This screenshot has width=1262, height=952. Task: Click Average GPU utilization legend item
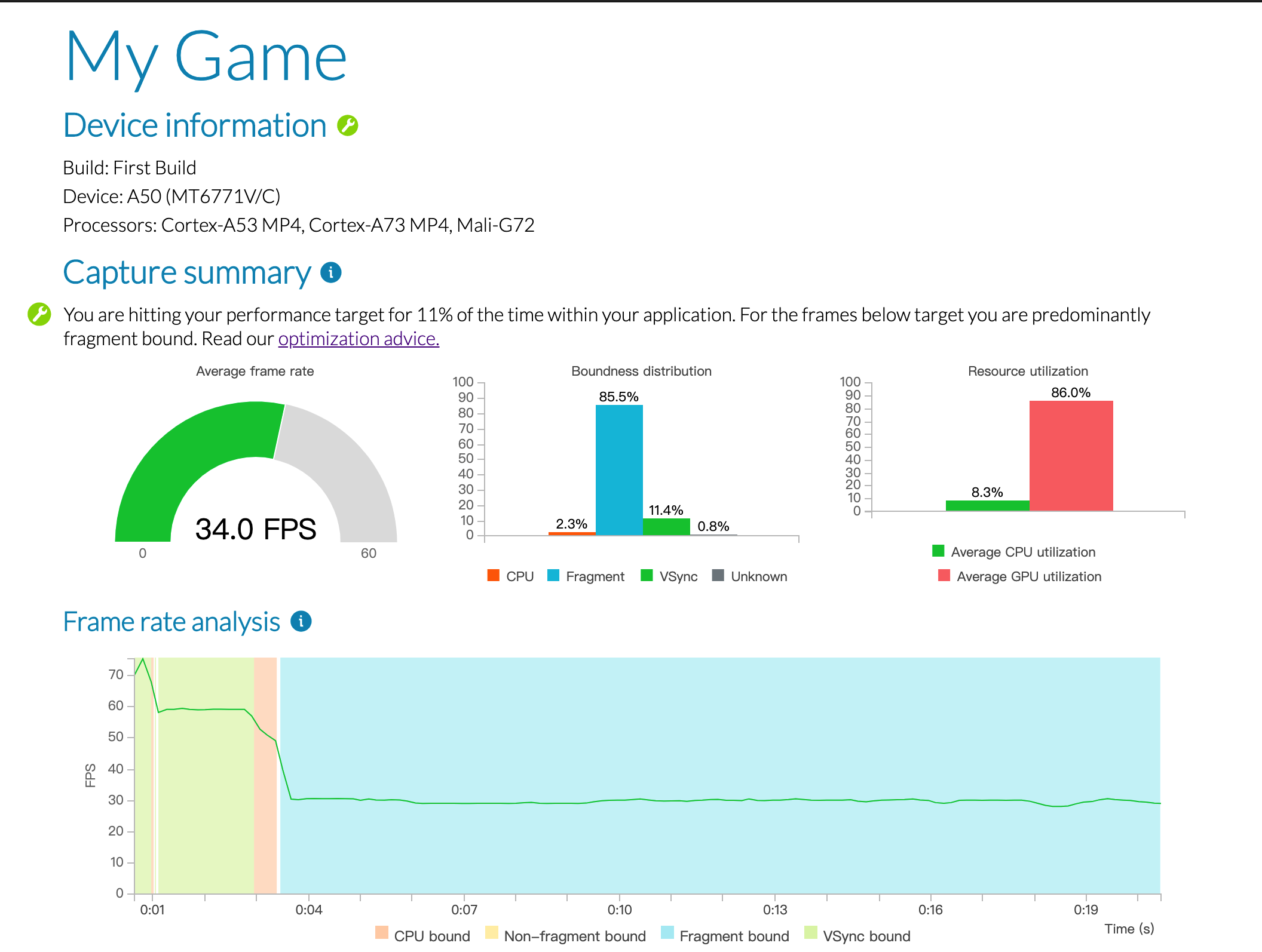tap(1028, 576)
